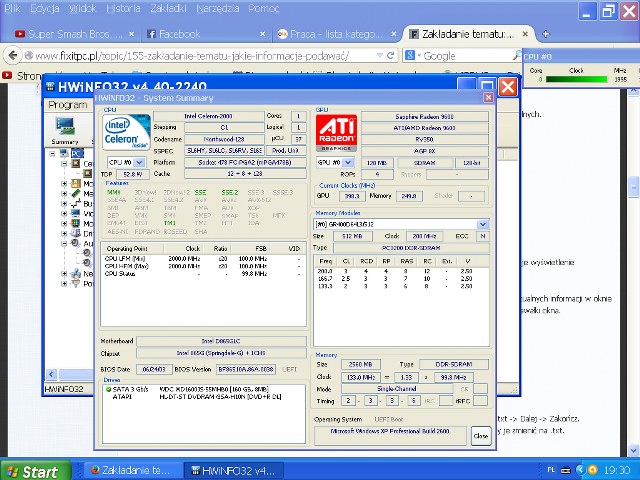Viewport: 640px width, 480px height.
Task: Click the search magnifier icon
Action: point(517,55)
